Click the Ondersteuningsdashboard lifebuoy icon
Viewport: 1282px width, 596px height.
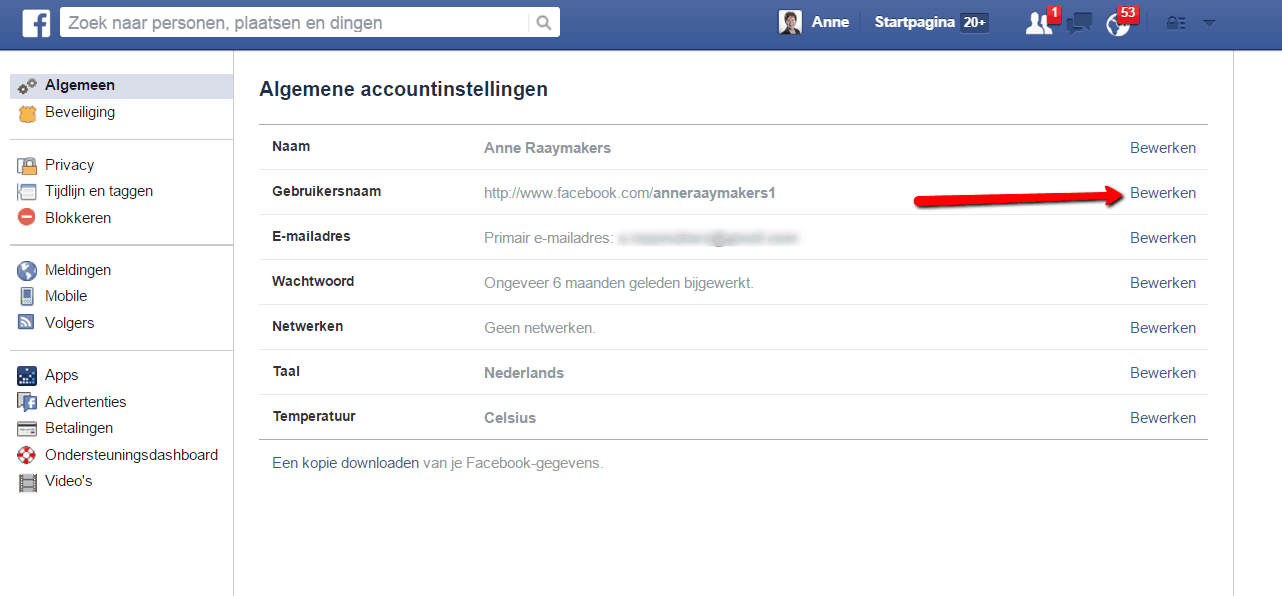[x=27, y=455]
